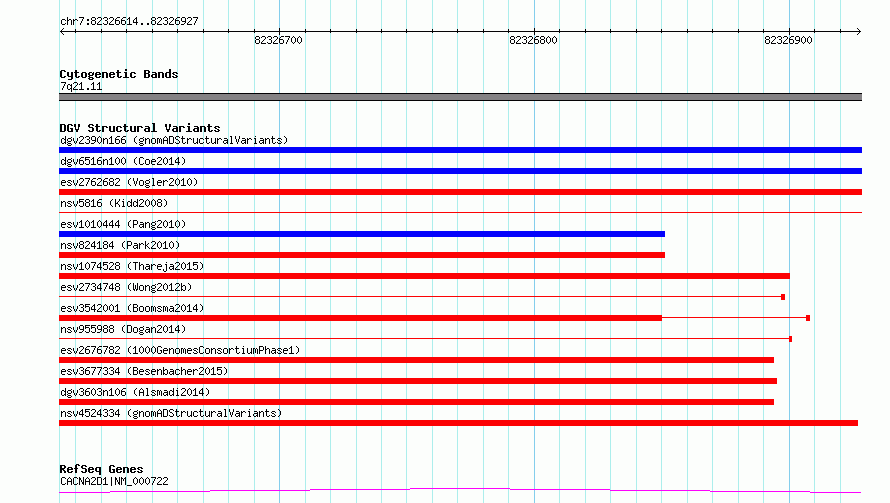Select dgv3603n106 (Alsmadi2014) label
The image size is (890, 503).
pos(135,392)
